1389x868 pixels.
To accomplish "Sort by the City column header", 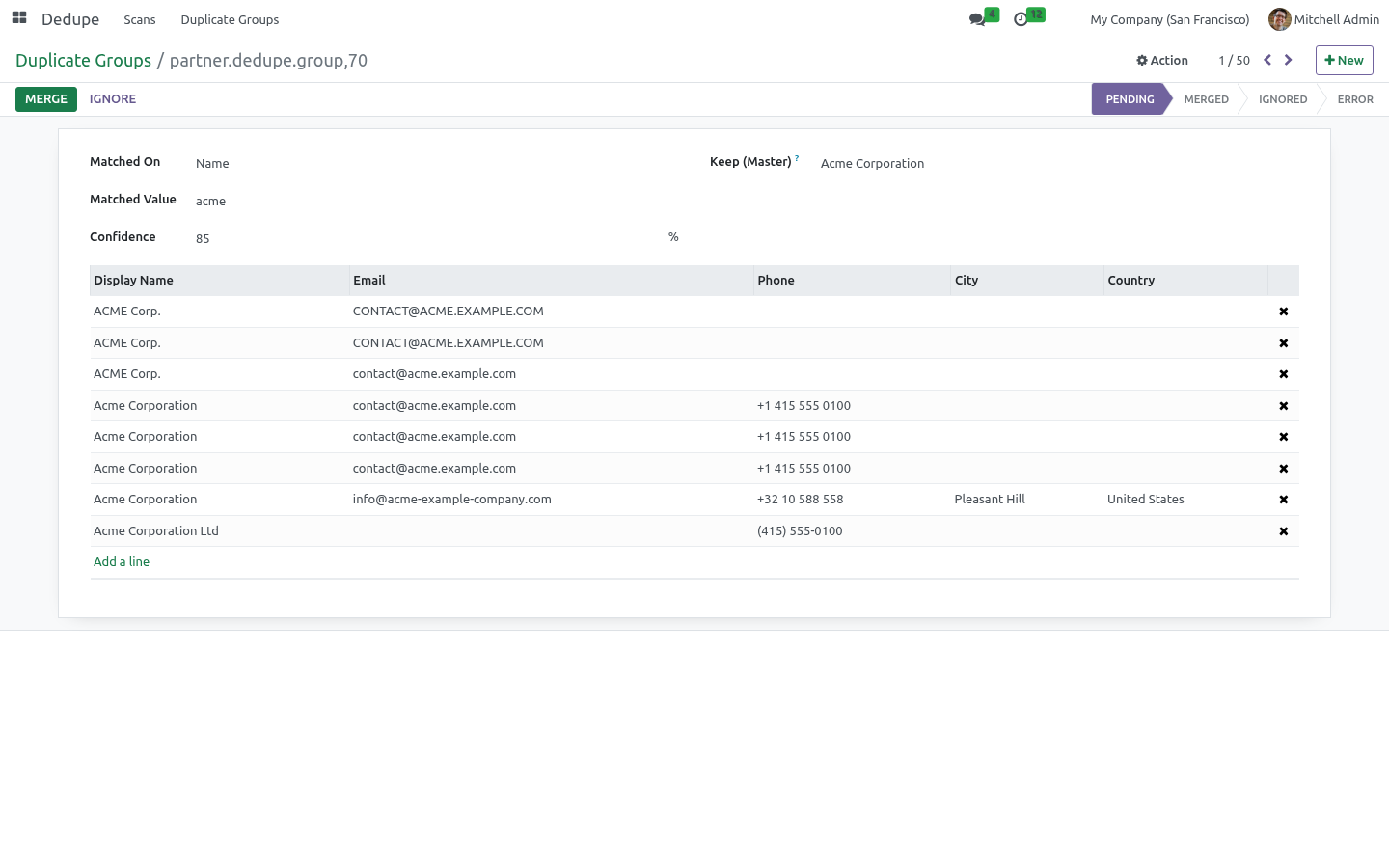I will (1027, 281).
